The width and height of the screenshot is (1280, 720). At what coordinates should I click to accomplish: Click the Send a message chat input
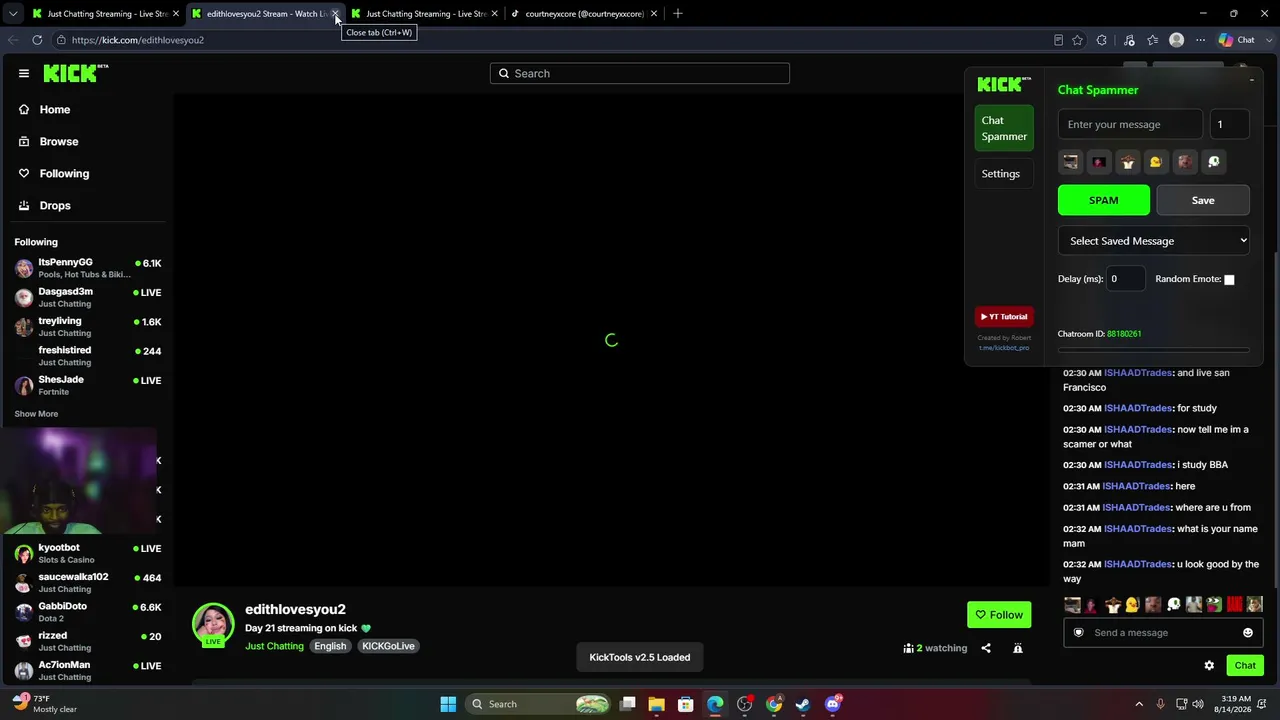(x=1161, y=633)
